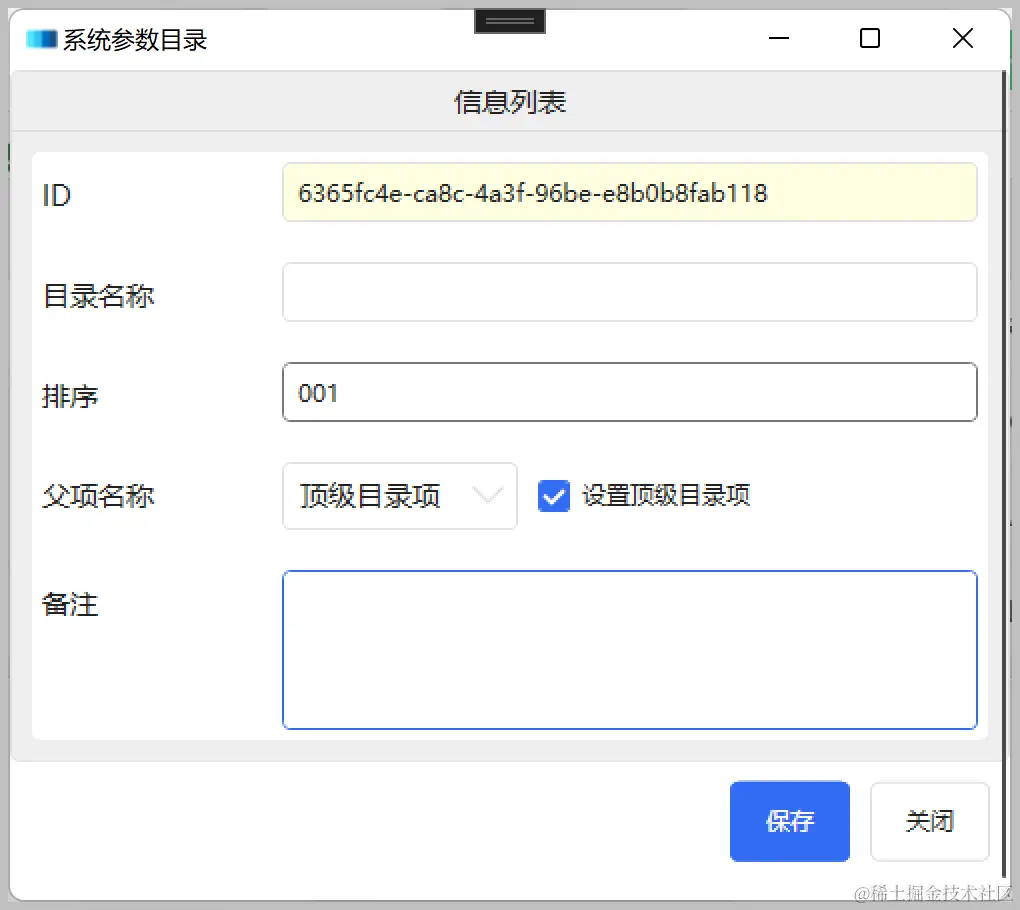Screen dimensions: 1020x910
Task: Click the 排序 field containing 001
Action: [630, 392]
